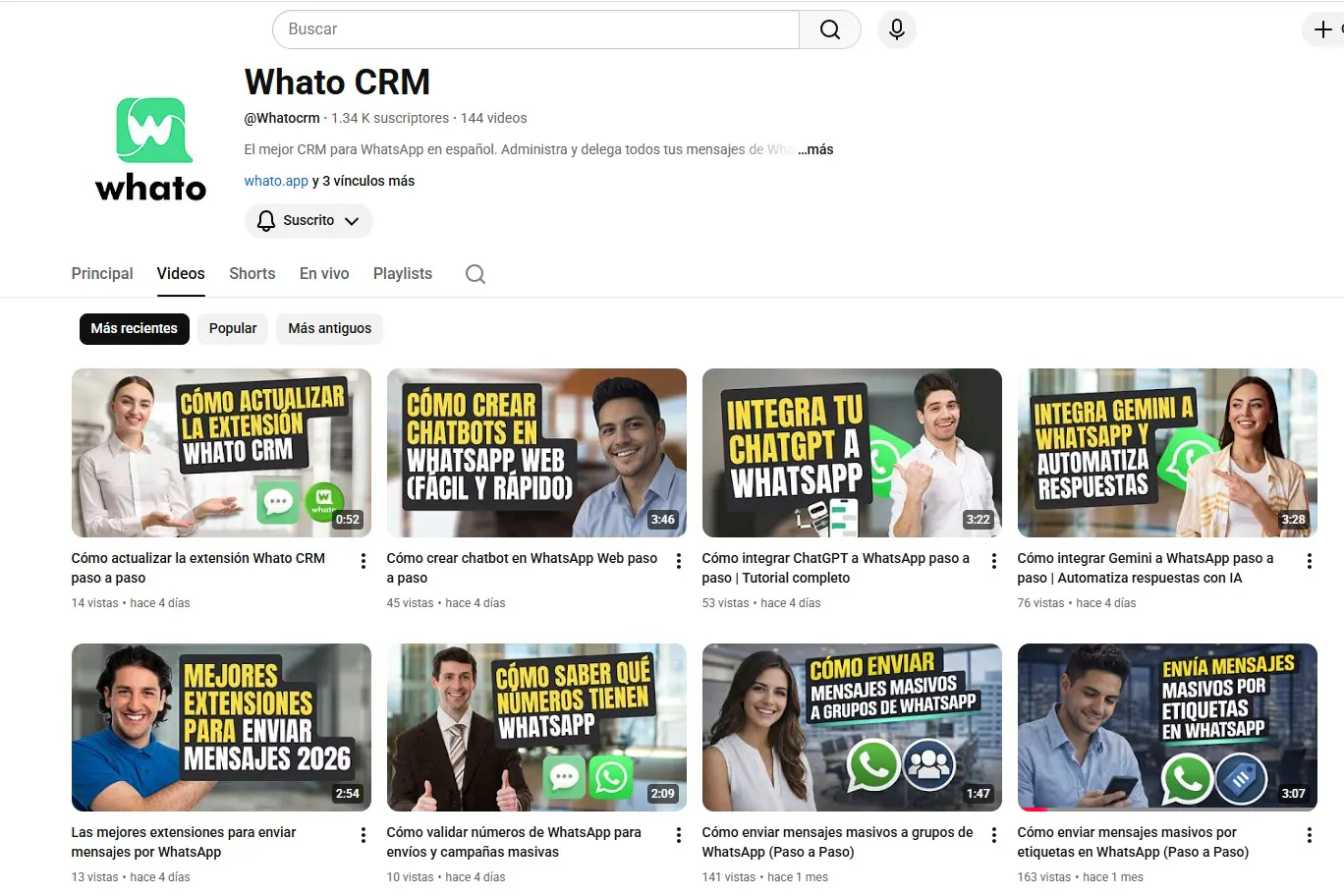Open the Suscrito subscription dropdown
Image resolution: width=1344 pixels, height=896 pixels.
tap(308, 221)
